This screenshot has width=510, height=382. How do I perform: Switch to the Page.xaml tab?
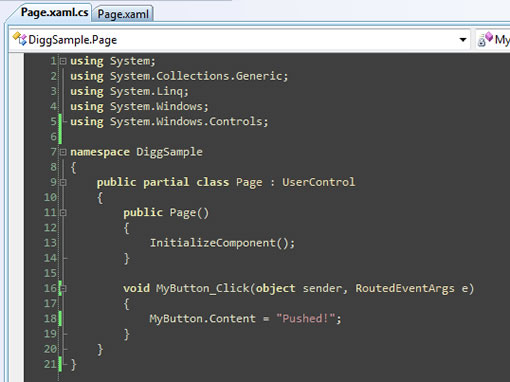pyautogui.click(x=123, y=14)
